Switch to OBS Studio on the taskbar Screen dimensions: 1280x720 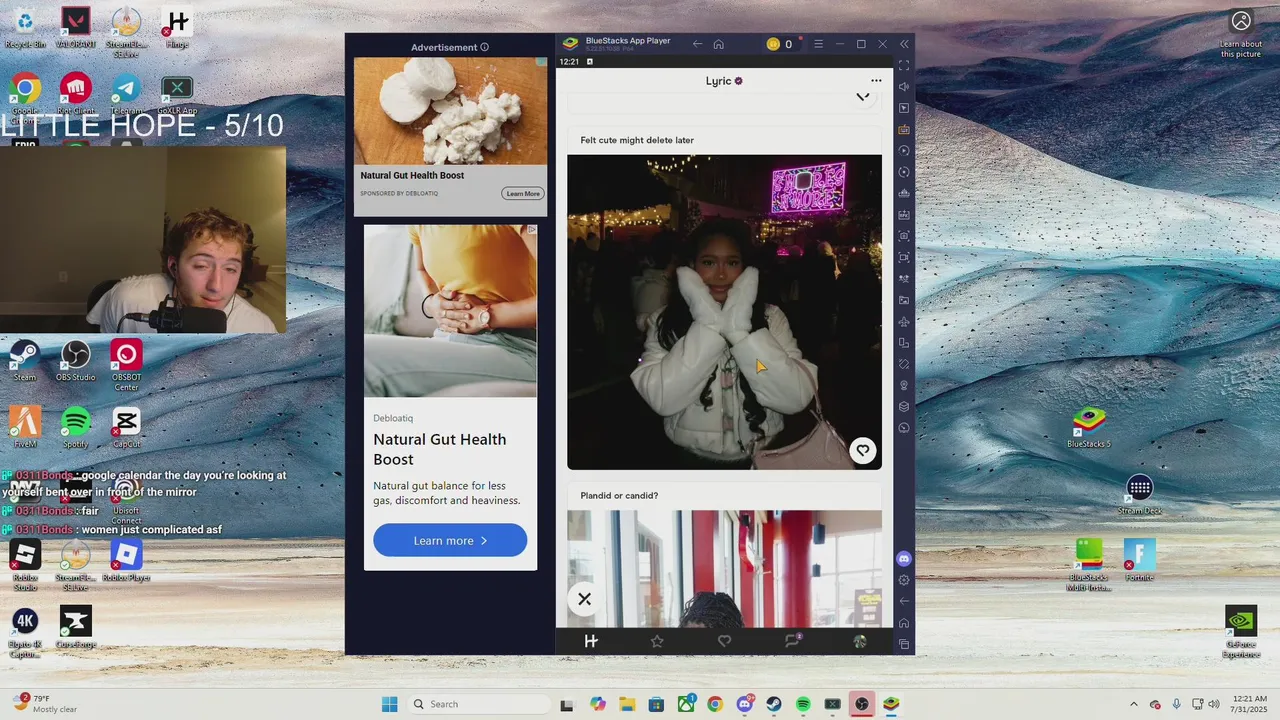[862, 704]
